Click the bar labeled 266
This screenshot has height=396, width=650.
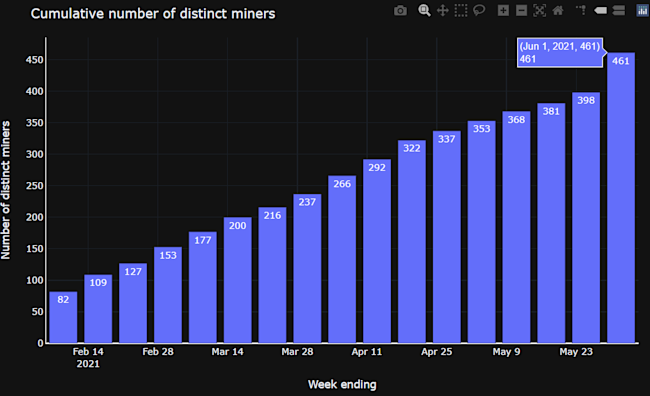click(x=342, y=259)
